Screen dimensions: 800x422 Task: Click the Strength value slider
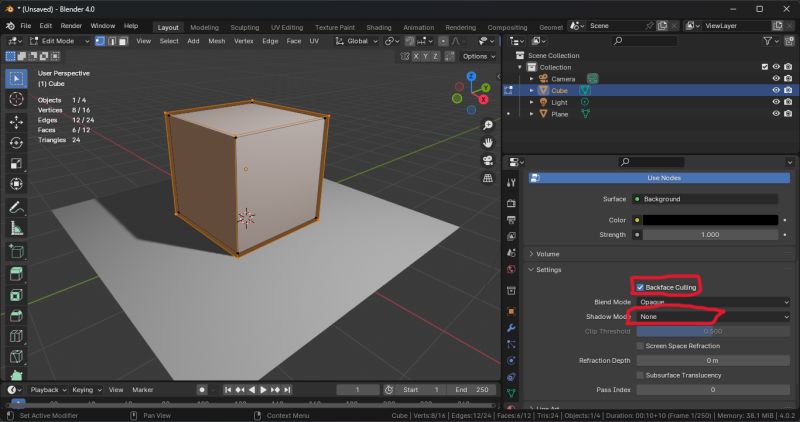[x=710, y=235]
